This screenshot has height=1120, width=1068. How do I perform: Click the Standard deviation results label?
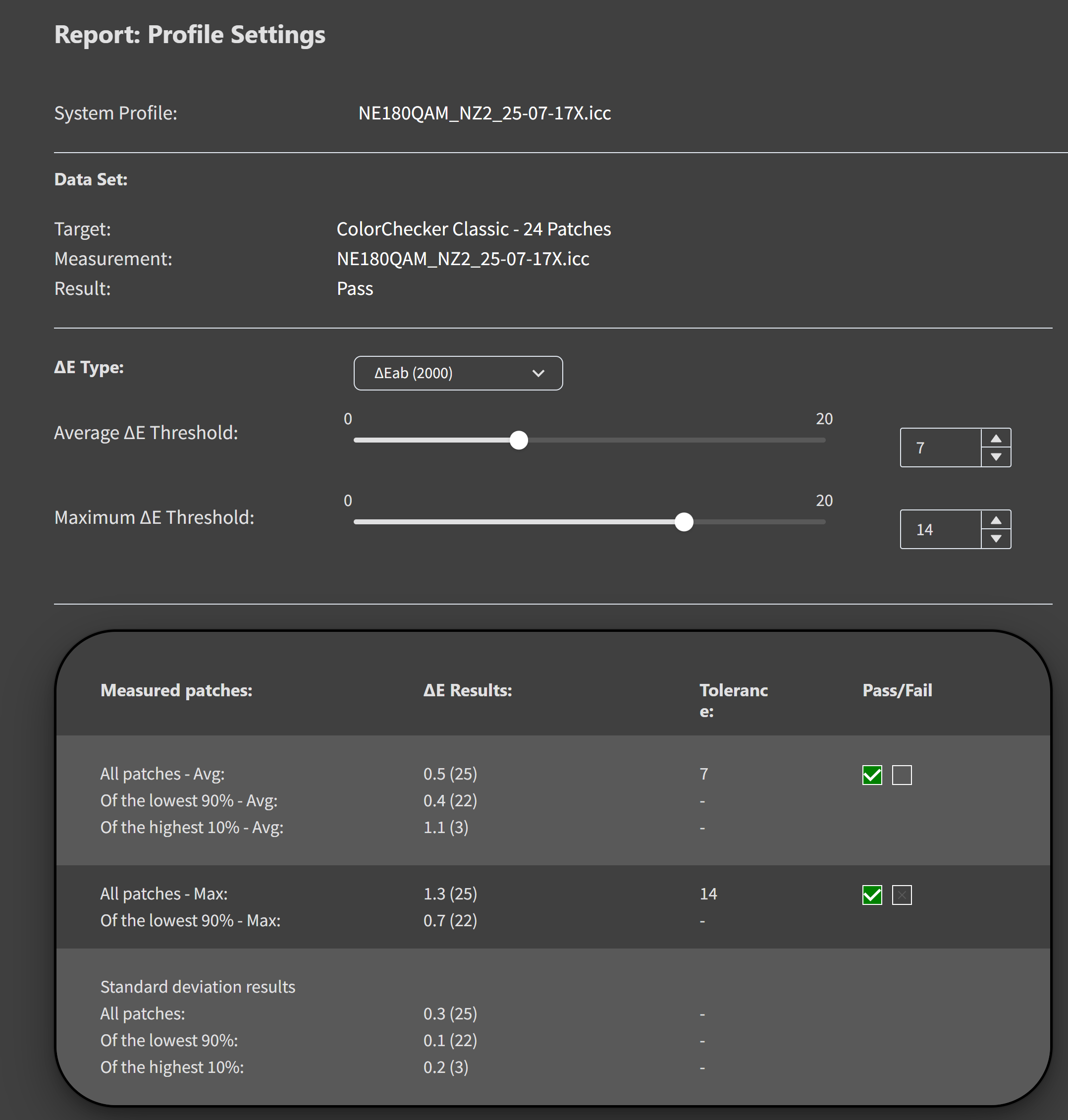(x=198, y=987)
